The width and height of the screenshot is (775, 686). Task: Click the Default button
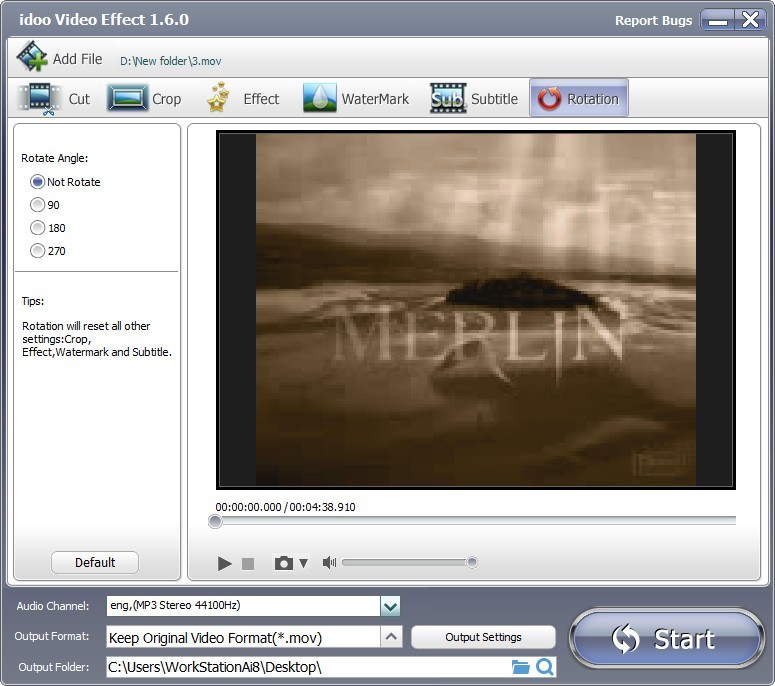pyautogui.click(x=95, y=562)
